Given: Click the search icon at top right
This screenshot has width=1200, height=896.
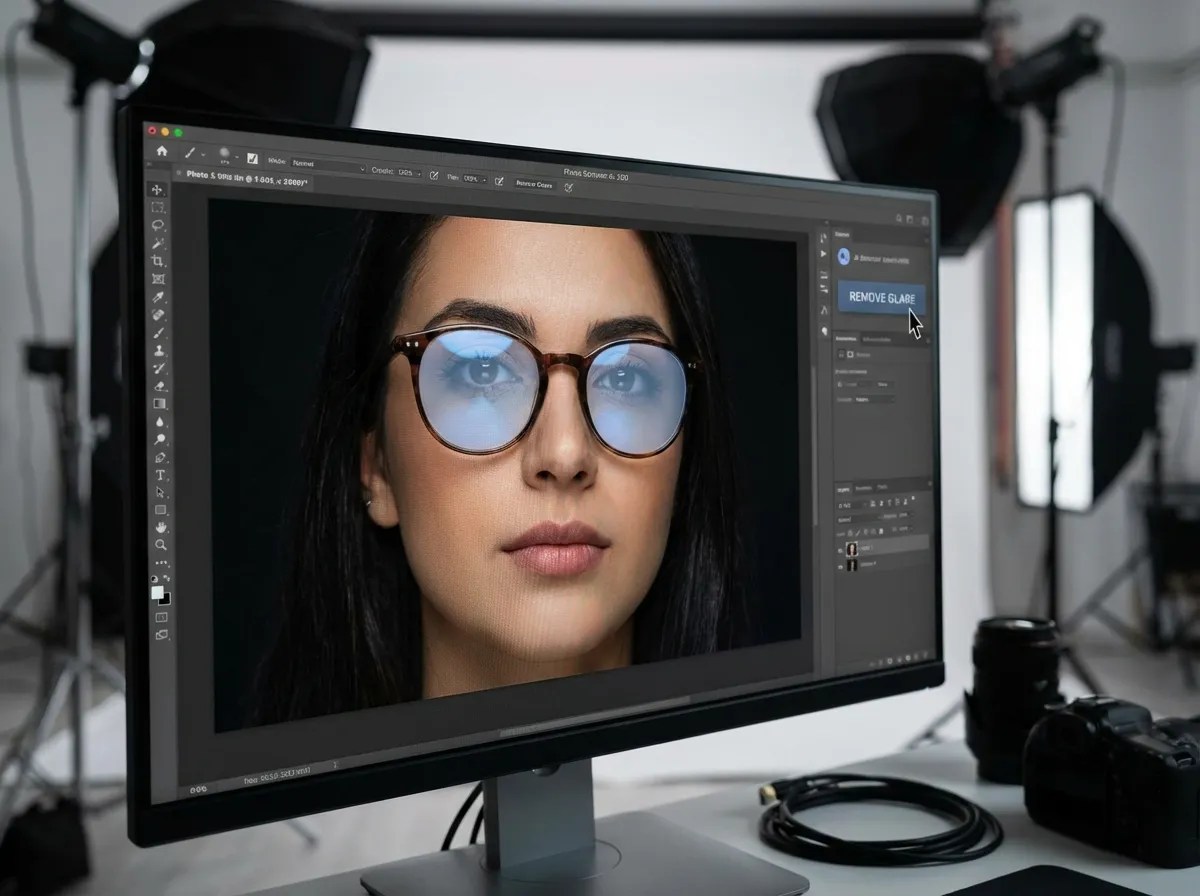Looking at the screenshot, I should pos(899,218).
